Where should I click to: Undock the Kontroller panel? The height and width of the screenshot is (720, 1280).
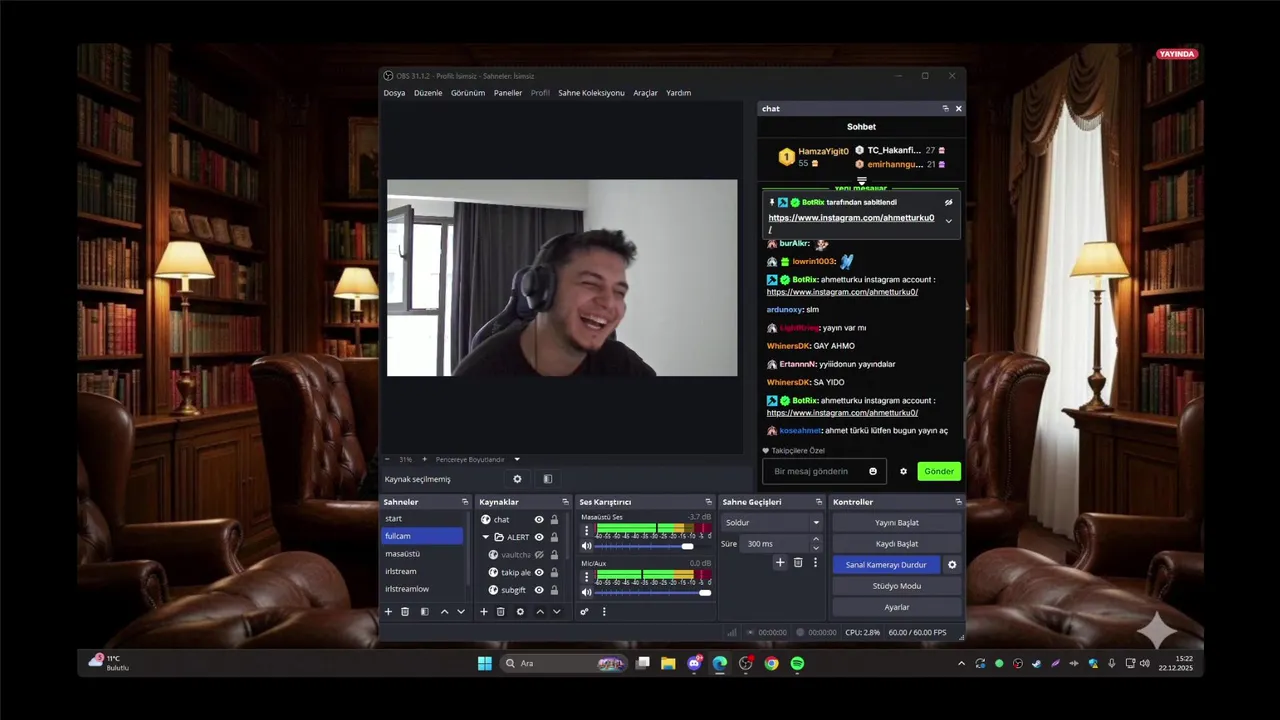point(958,502)
